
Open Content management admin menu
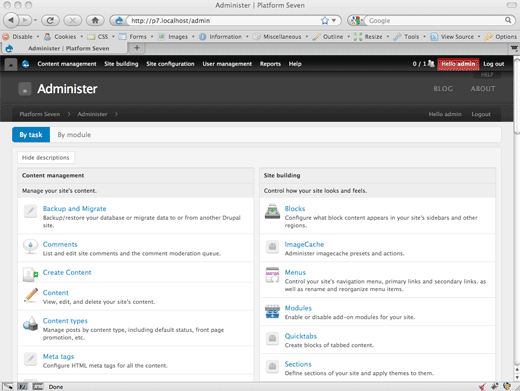coord(67,64)
